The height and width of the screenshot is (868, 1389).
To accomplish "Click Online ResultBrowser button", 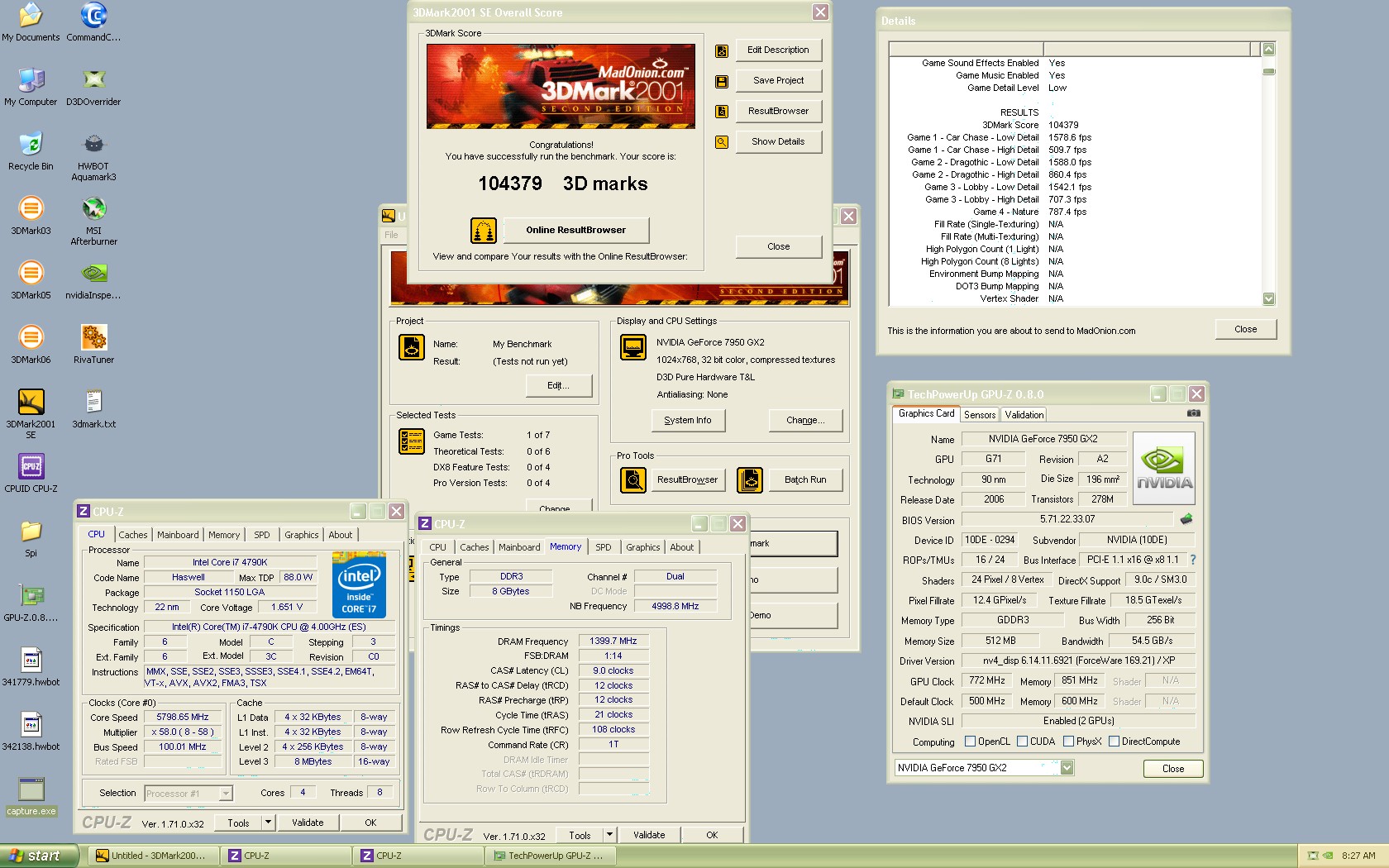I will click(575, 230).
